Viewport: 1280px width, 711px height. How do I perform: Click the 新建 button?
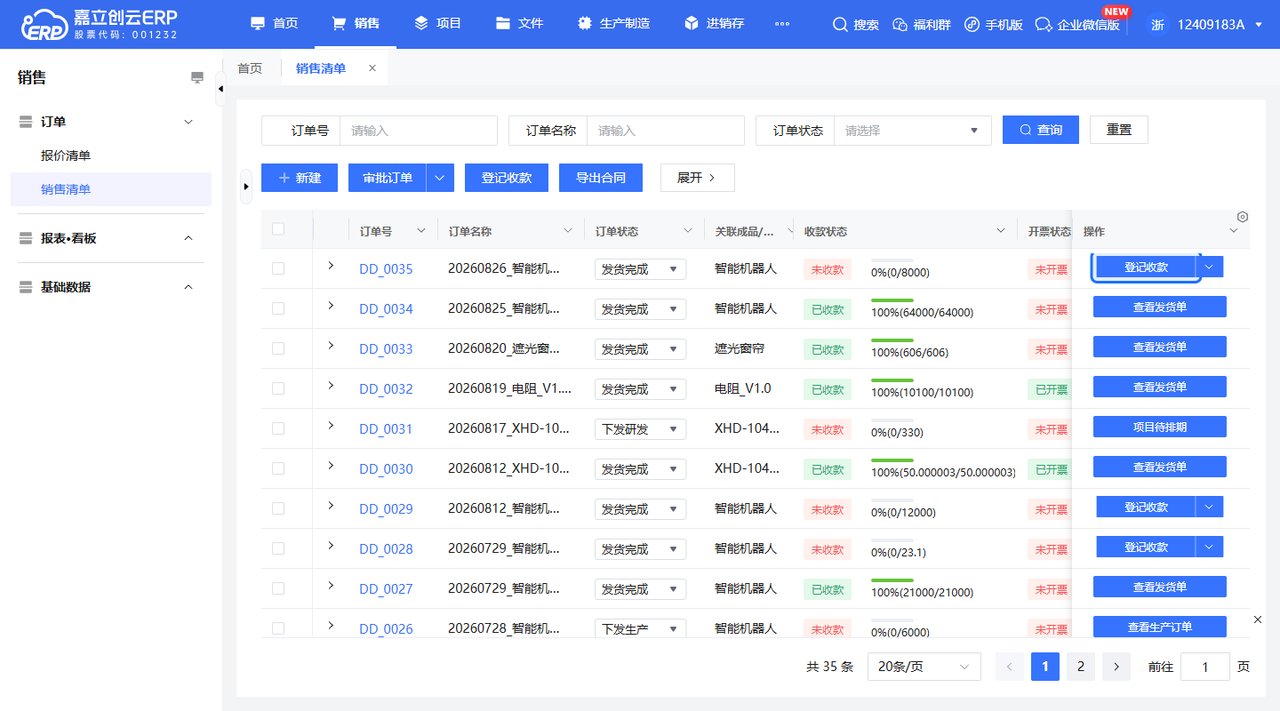click(x=299, y=177)
